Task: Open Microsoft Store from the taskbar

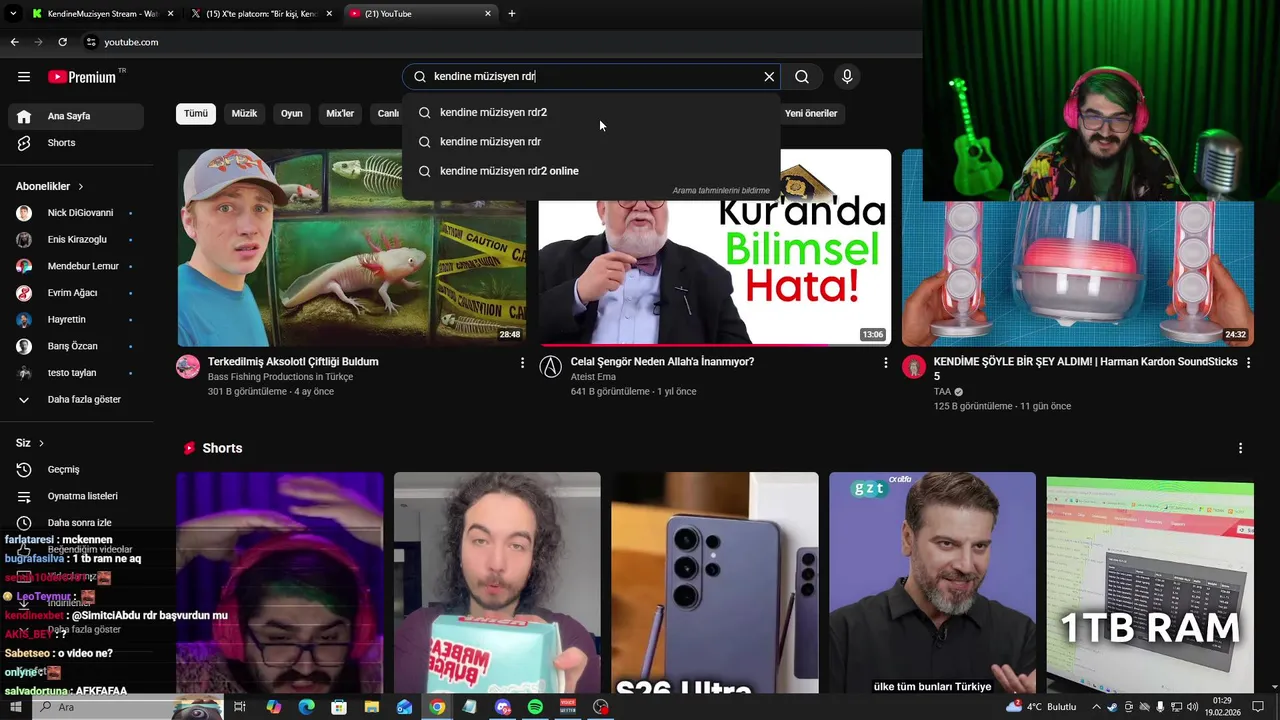Action: point(339,707)
